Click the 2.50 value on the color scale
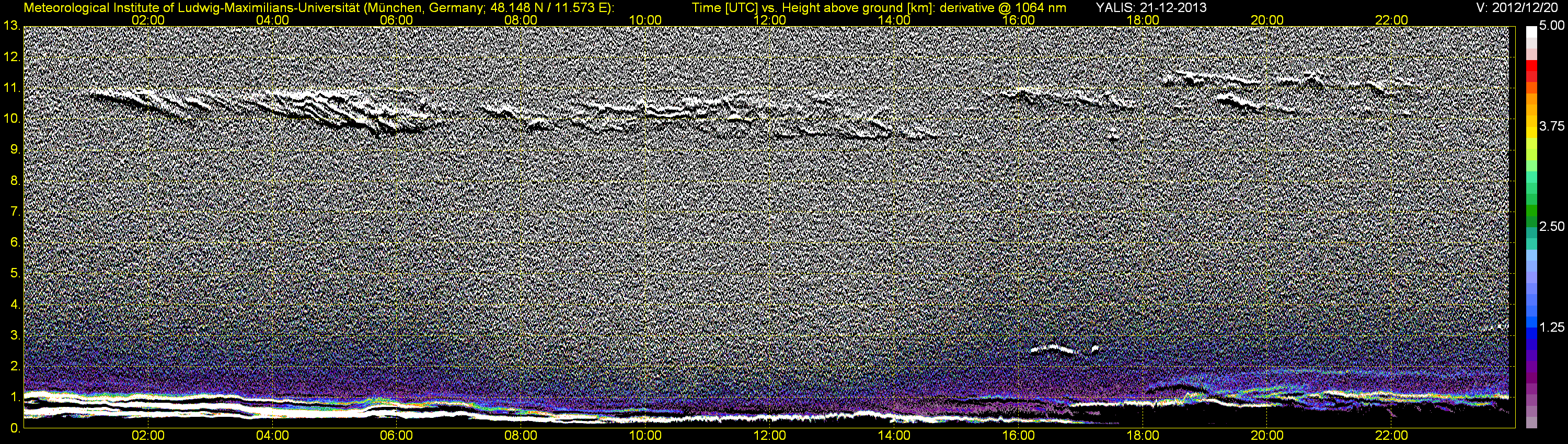Image resolution: width=1568 pixels, height=444 pixels. point(1552,226)
